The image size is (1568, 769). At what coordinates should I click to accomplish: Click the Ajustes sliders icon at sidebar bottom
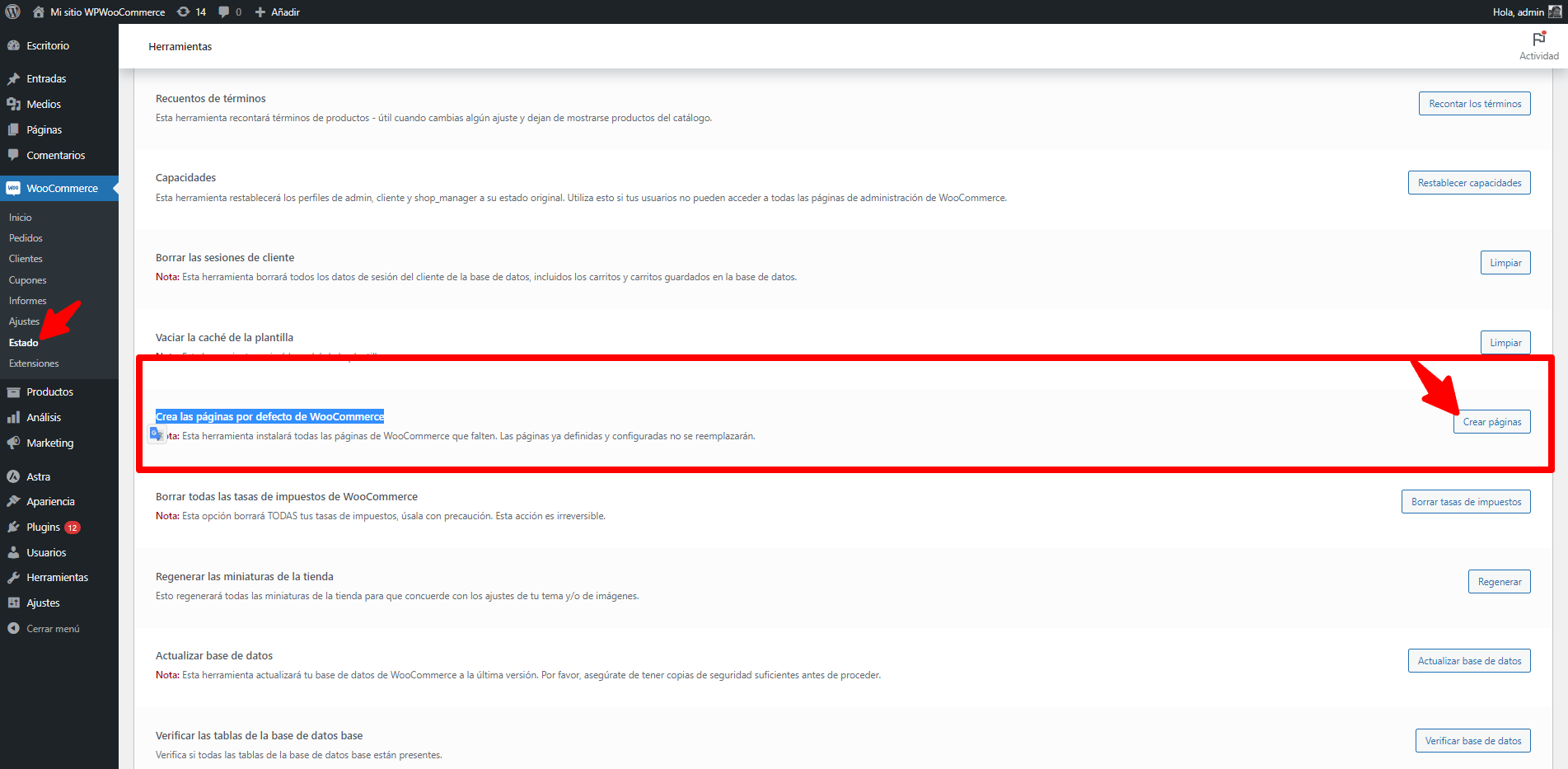click(13, 603)
